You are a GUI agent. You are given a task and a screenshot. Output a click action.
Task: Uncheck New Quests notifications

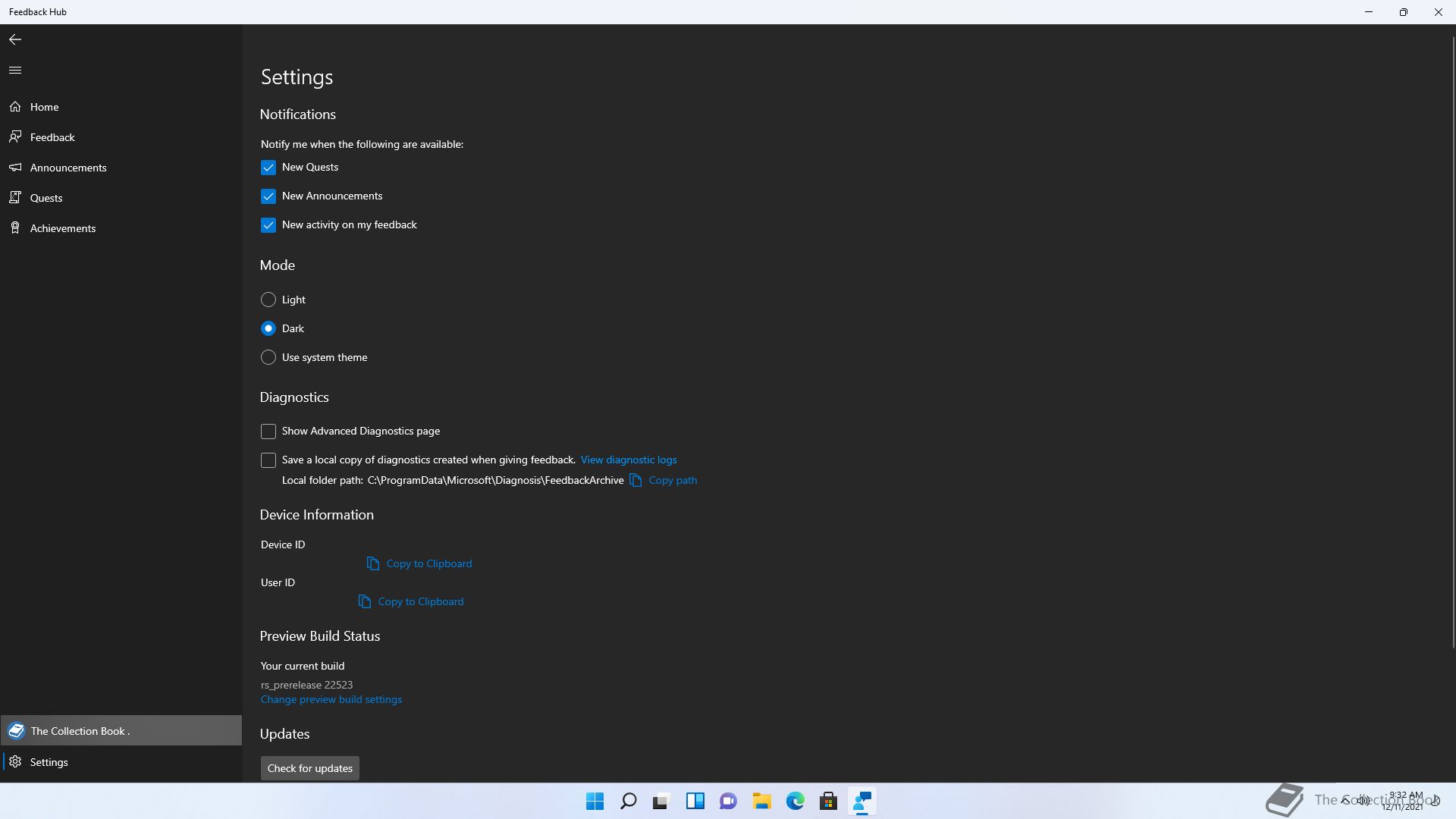click(x=268, y=168)
